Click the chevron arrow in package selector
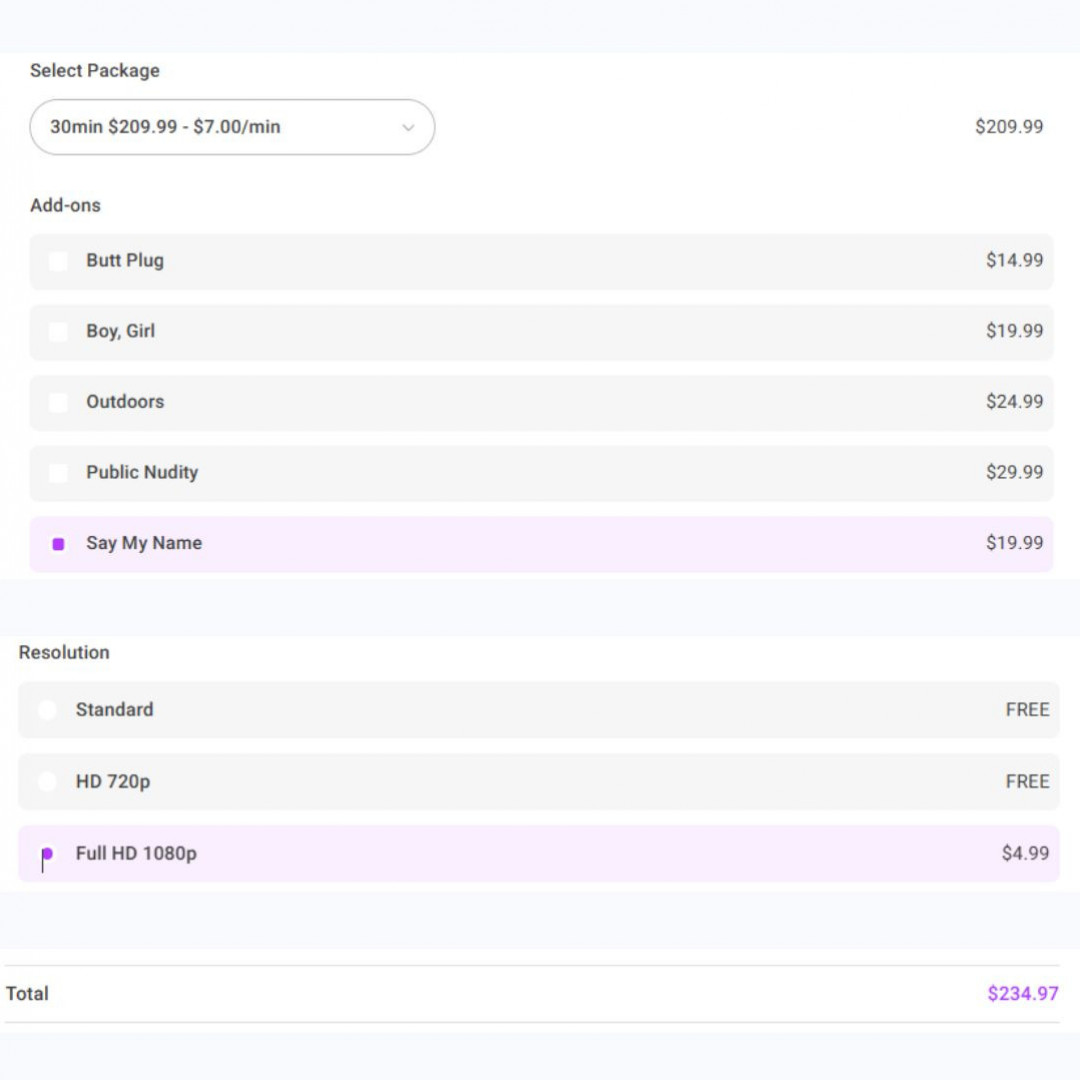Screen dimensions: 1080x1080 [408, 127]
